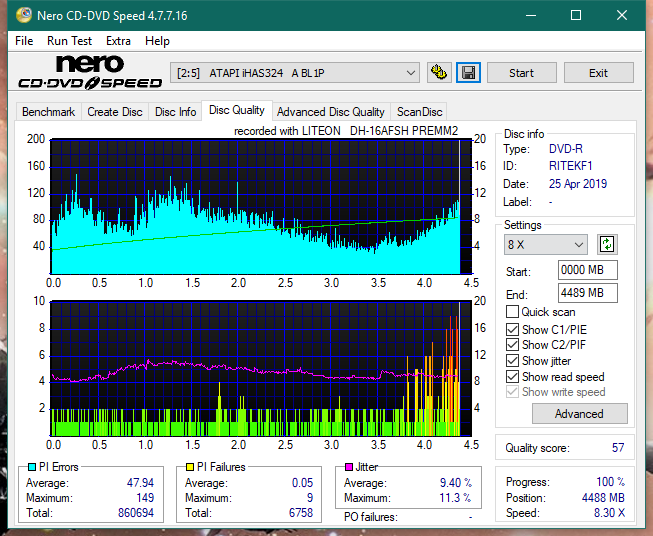Click PI Failures total 6758
Viewport: 653px width, 536px height.
[301, 512]
